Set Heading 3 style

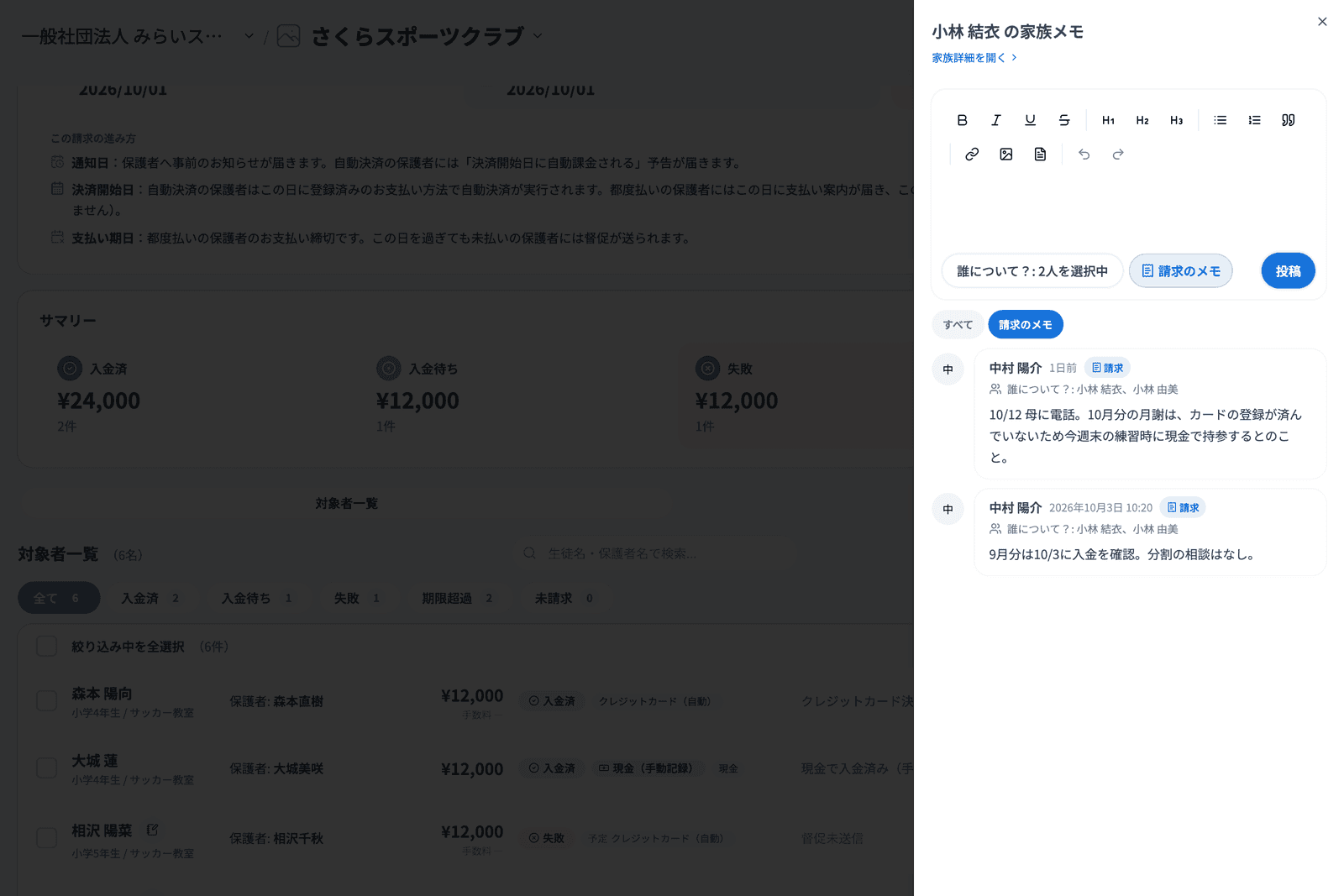tap(1176, 120)
